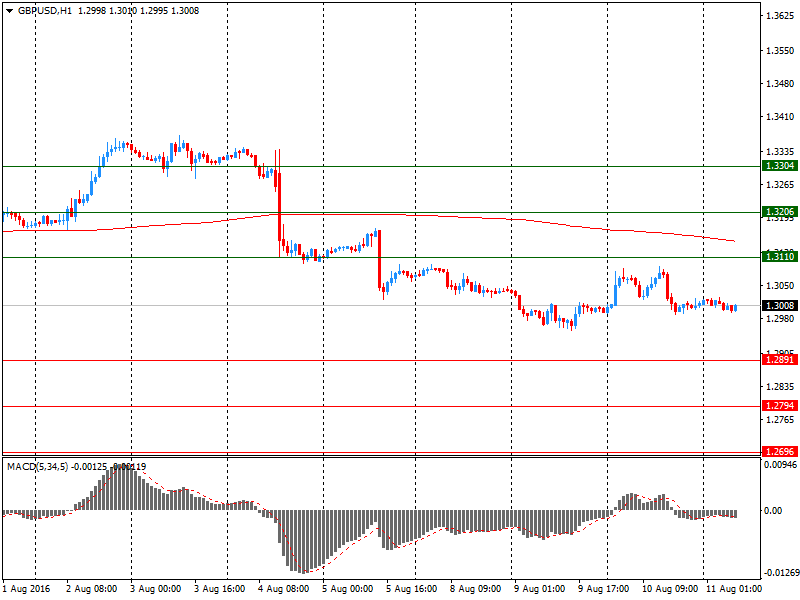The width and height of the screenshot is (800, 600).
Task: Select the GBPUSD,H1 chart title text
Action: [44, 11]
